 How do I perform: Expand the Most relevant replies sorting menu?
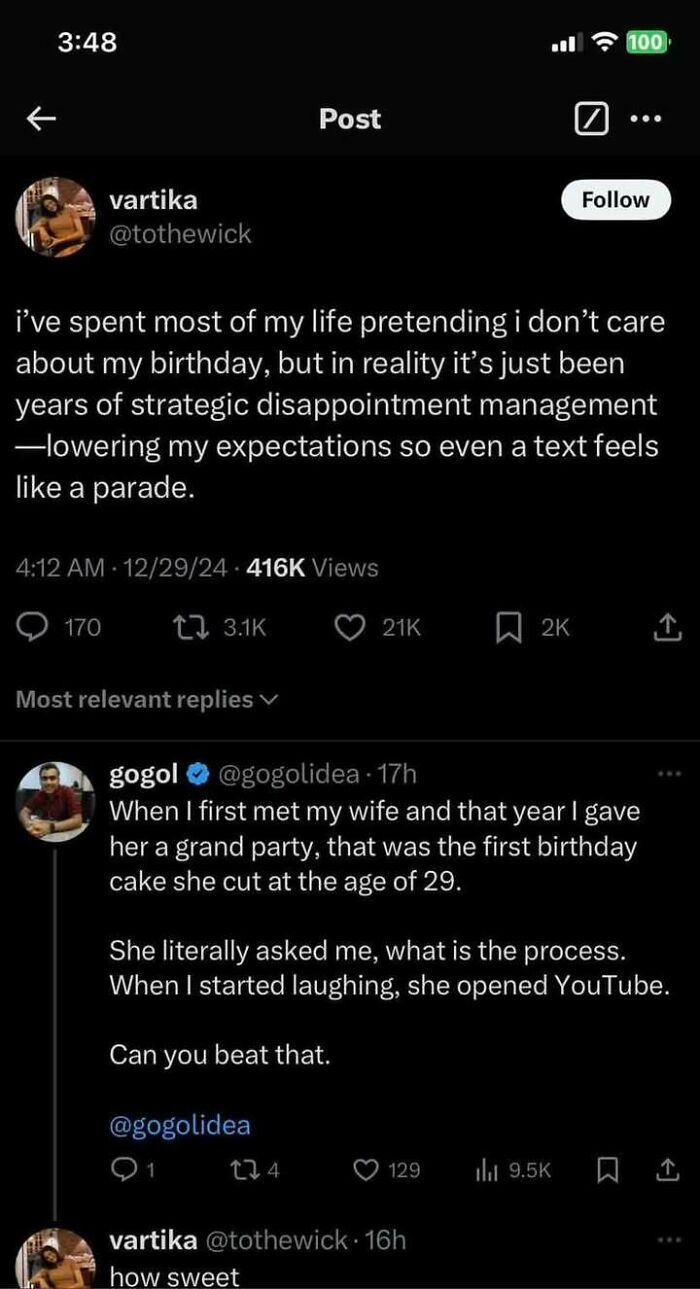145,699
